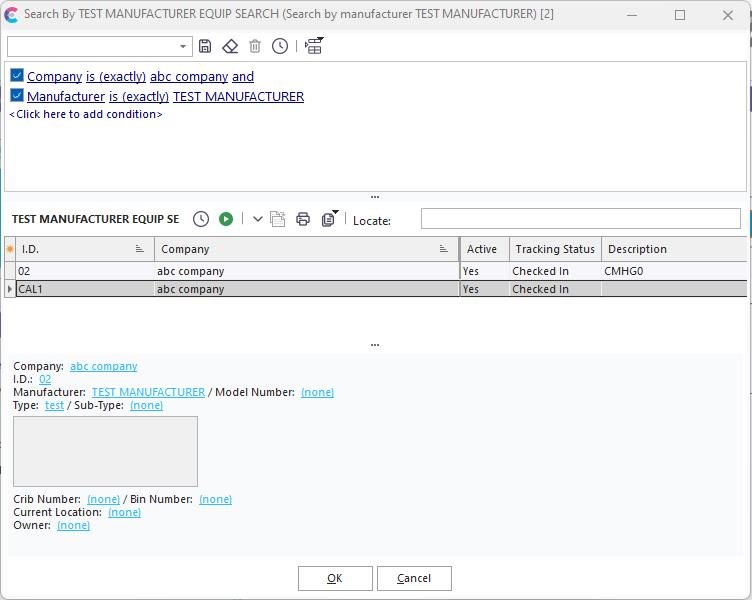Click the field layout icon in top toolbar
752x600 pixels.
[314, 46]
